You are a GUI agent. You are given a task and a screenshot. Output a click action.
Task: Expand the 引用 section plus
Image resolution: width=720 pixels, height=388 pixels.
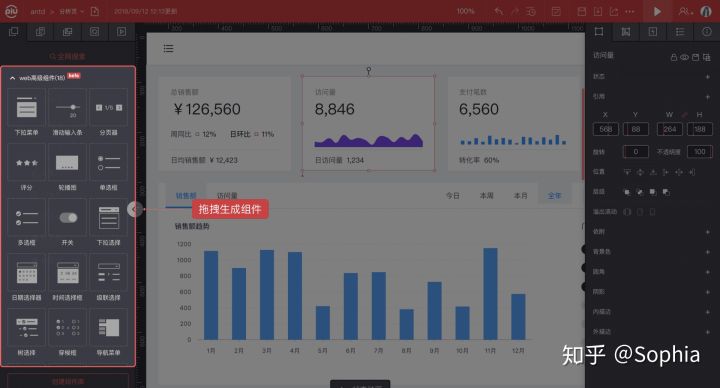click(708, 97)
